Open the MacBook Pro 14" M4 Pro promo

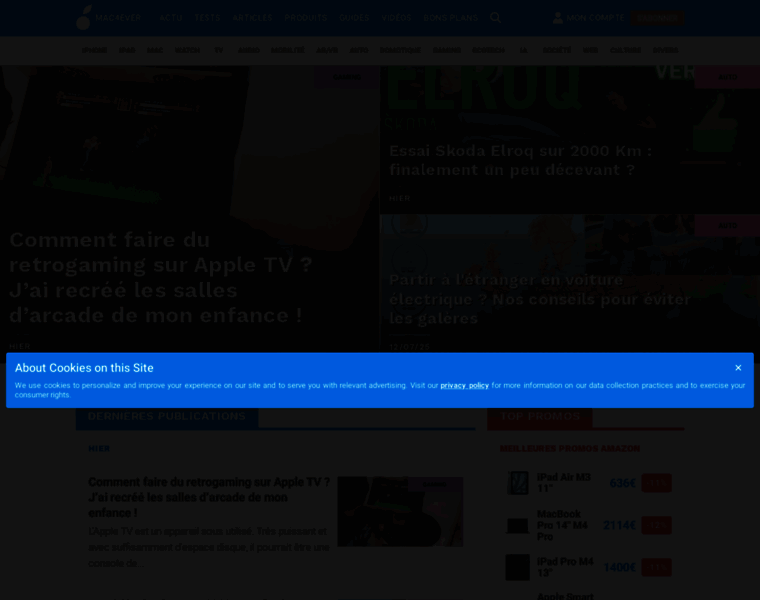[562, 525]
